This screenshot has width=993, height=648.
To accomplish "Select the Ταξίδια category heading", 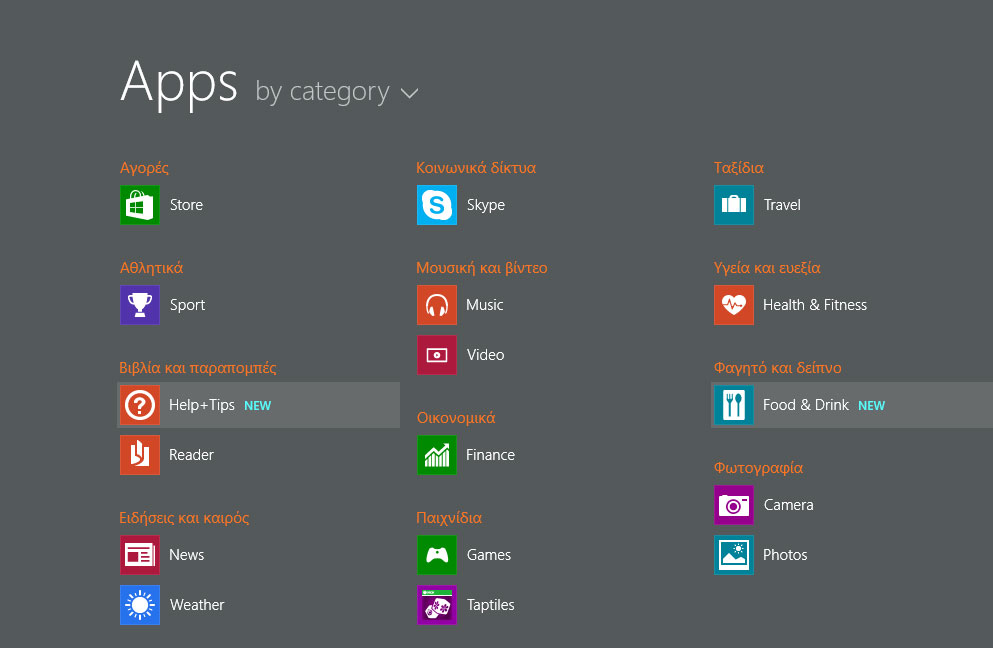I will 739,168.
